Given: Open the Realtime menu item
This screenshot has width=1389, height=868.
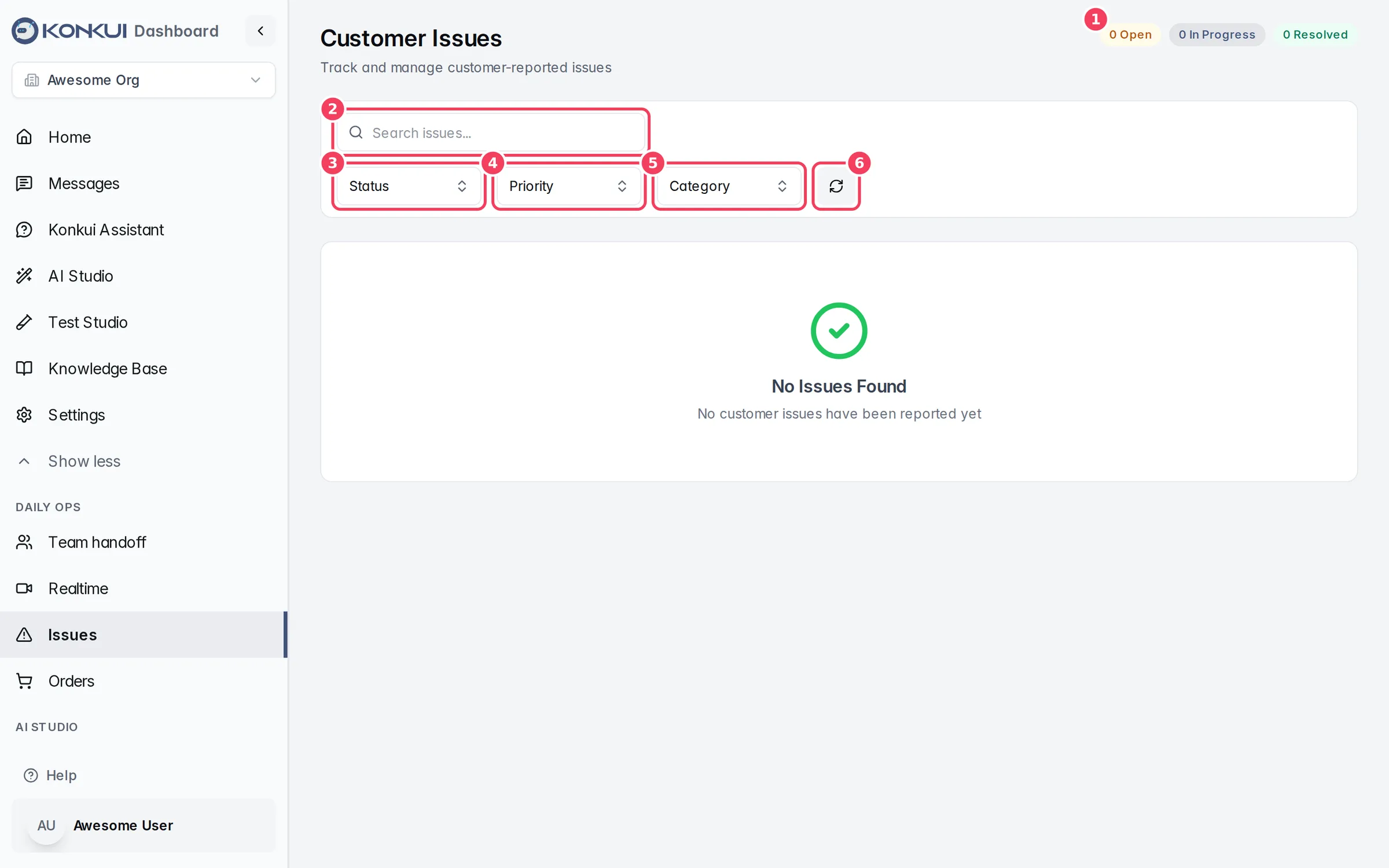Looking at the screenshot, I should point(144,589).
